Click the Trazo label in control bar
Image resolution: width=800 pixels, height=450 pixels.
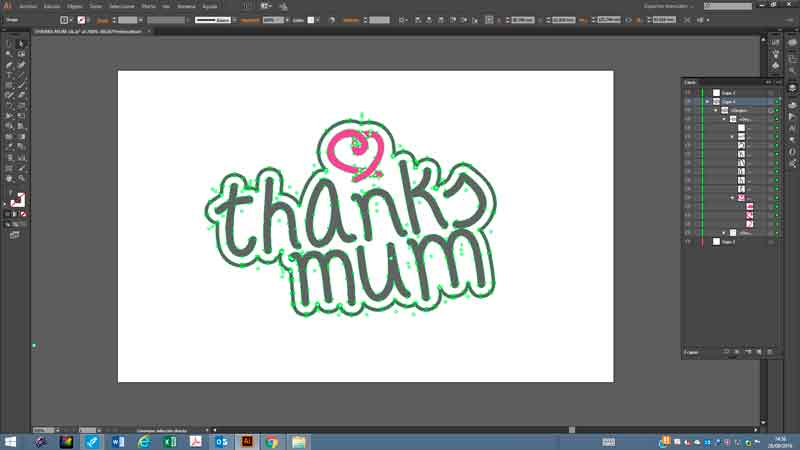point(103,19)
